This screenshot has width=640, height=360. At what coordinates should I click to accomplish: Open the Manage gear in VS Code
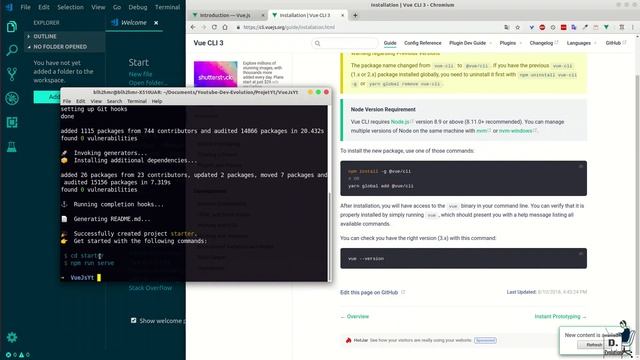point(12,337)
